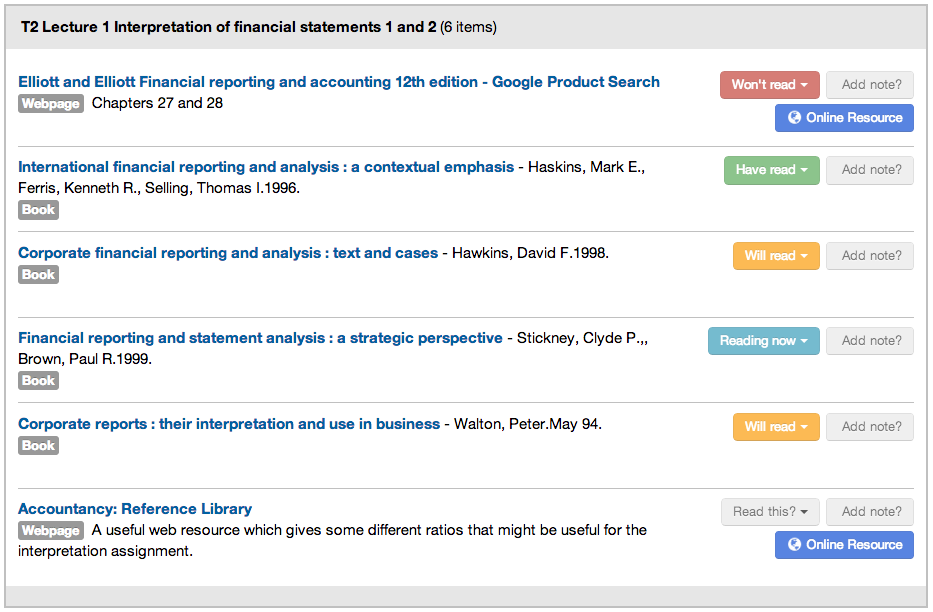Click Online Resource for Accountancy Reference Library

tap(843, 544)
